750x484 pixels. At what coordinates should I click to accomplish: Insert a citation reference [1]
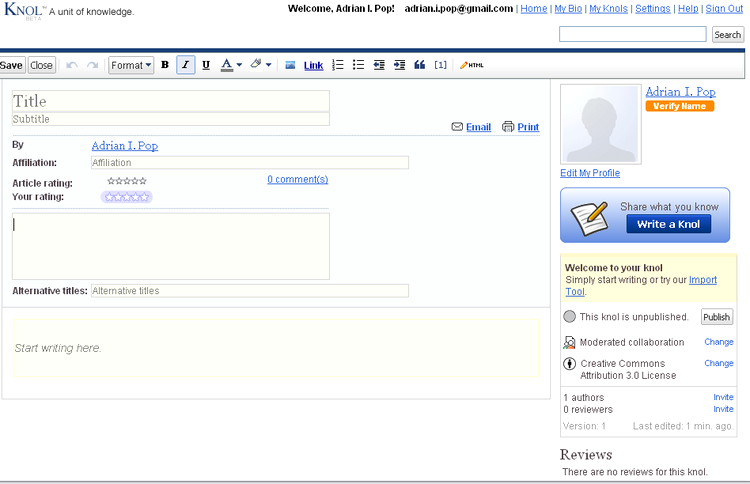click(441, 65)
